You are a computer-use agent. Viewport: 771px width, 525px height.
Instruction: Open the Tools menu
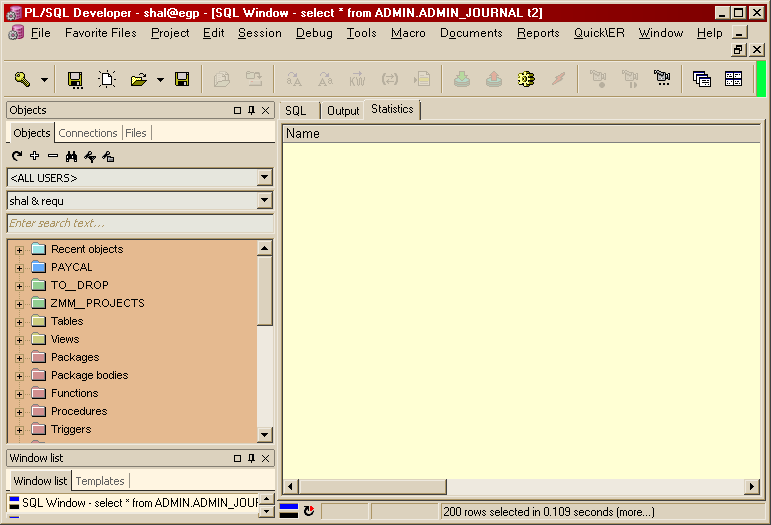(361, 33)
